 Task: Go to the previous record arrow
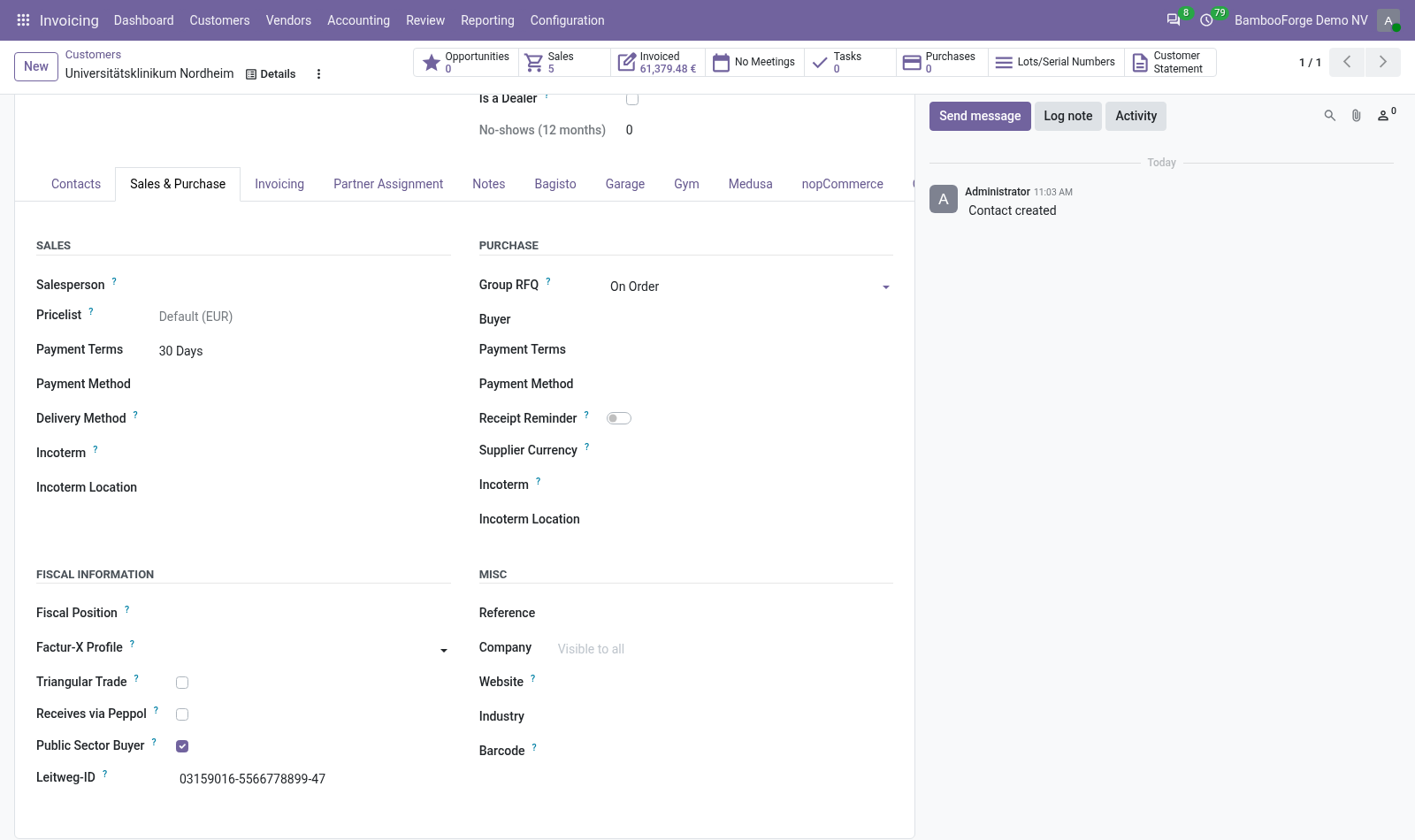click(x=1347, y=62)
